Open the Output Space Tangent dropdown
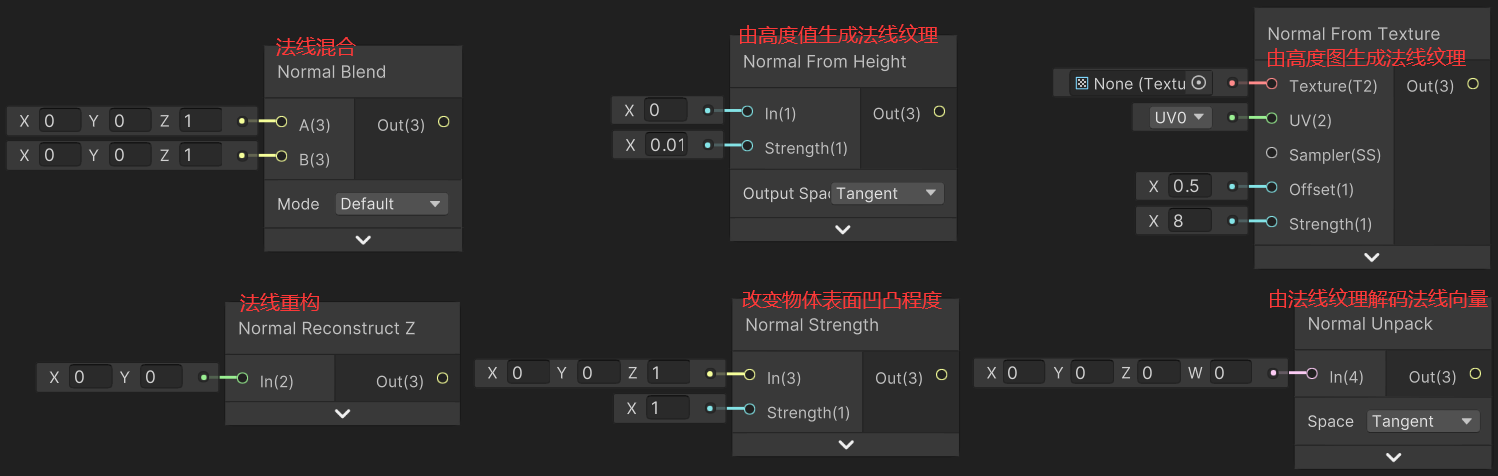This screenshot has height=476, width=1498. pyautogui.click(x=887, y=193)
